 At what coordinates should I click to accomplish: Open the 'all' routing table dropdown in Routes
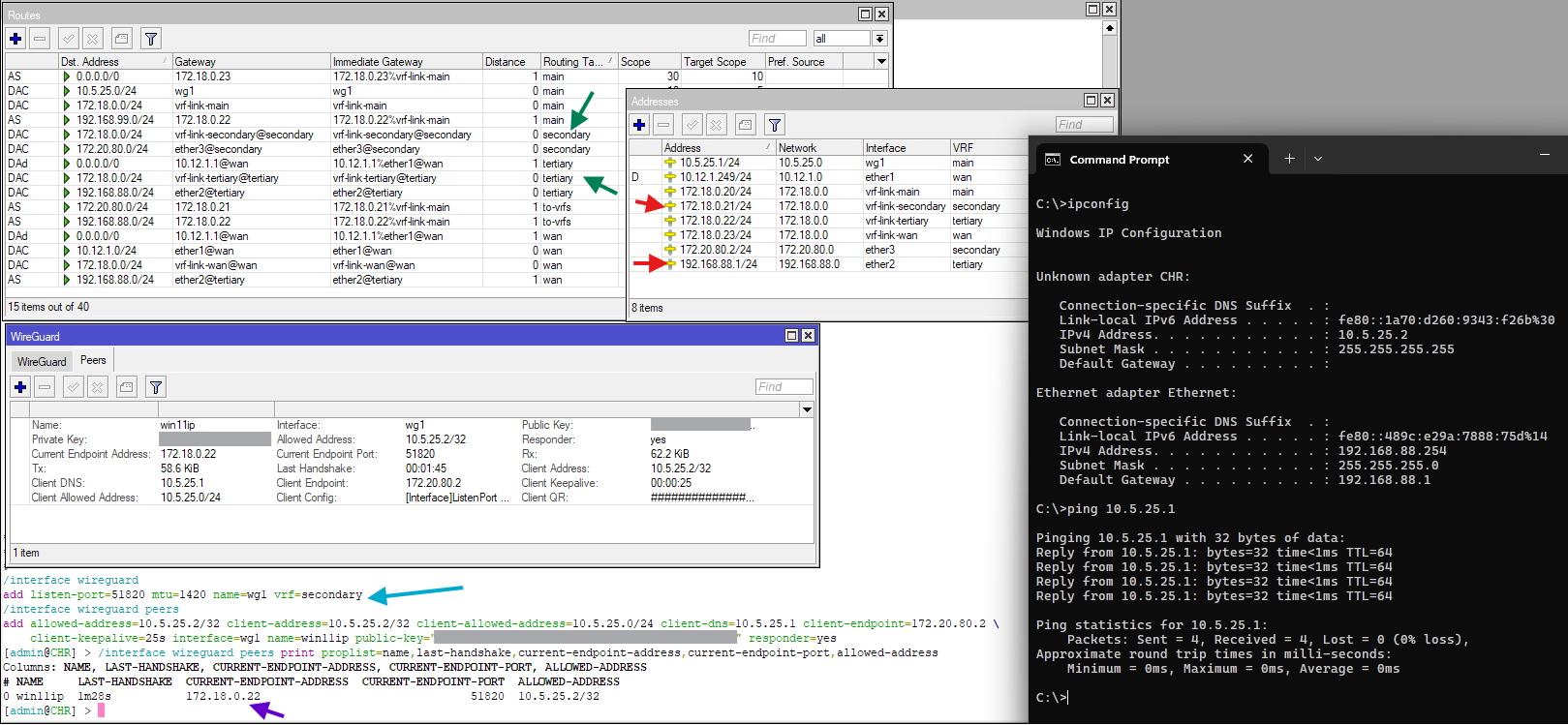pos(879,39)
